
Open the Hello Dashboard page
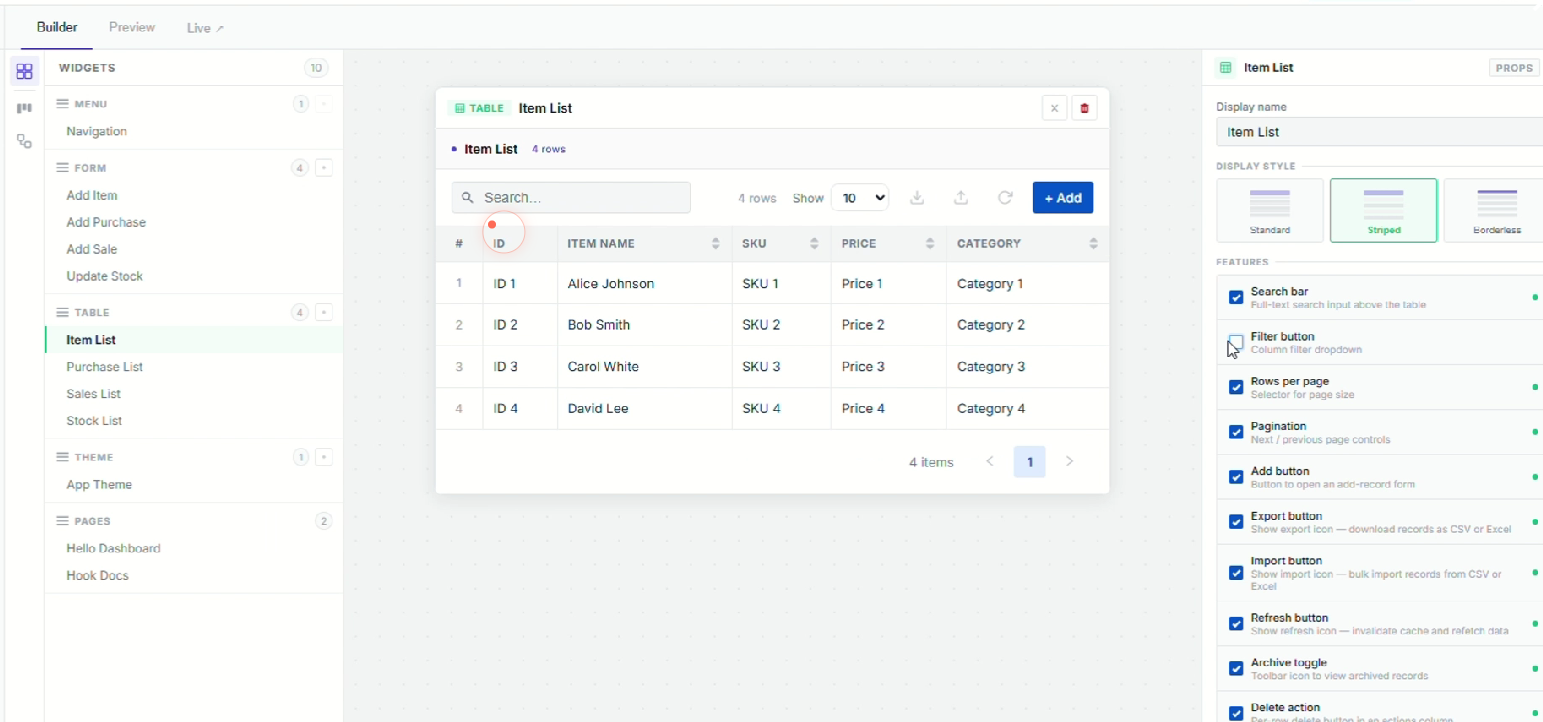tap(113, 549)
